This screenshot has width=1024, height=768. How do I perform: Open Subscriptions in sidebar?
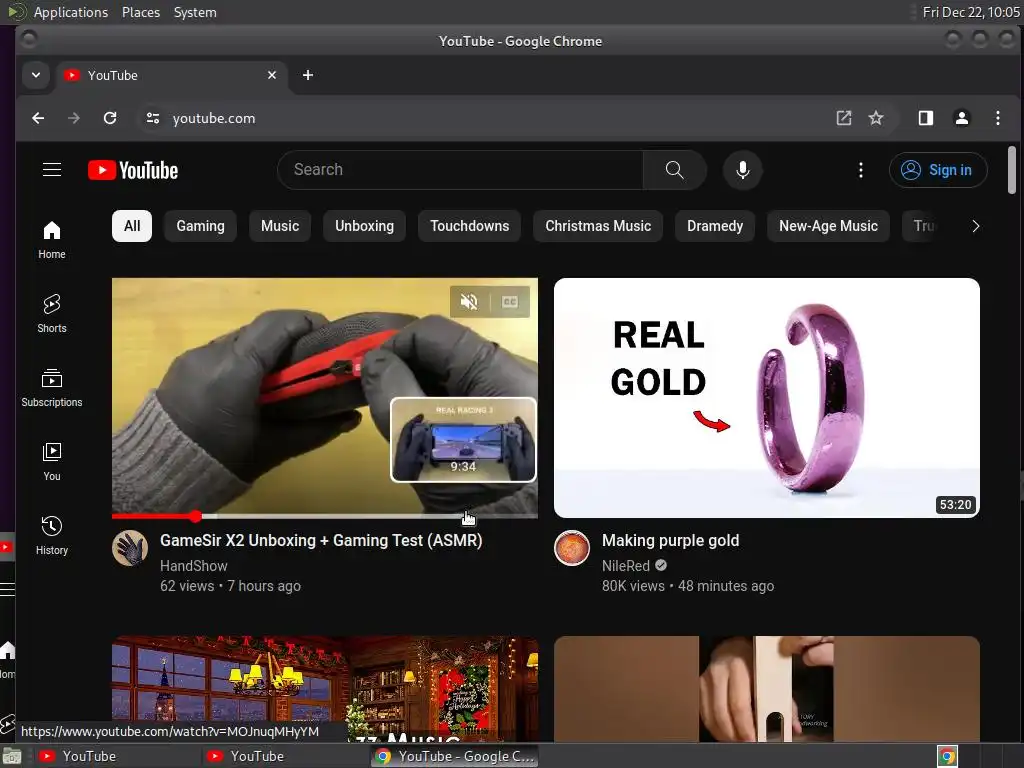52,388
